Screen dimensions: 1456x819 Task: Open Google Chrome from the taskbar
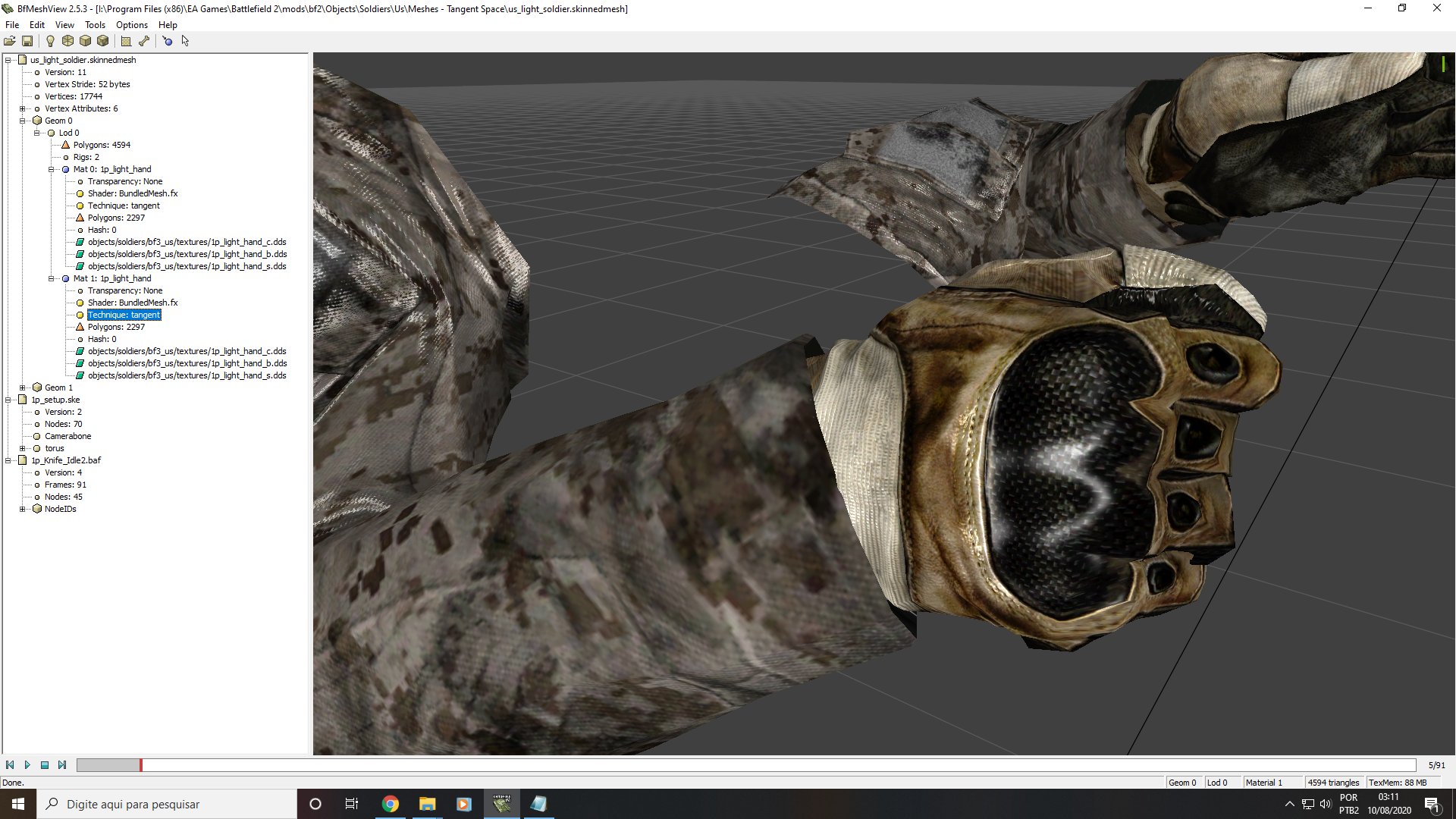[x=391, y=804]
